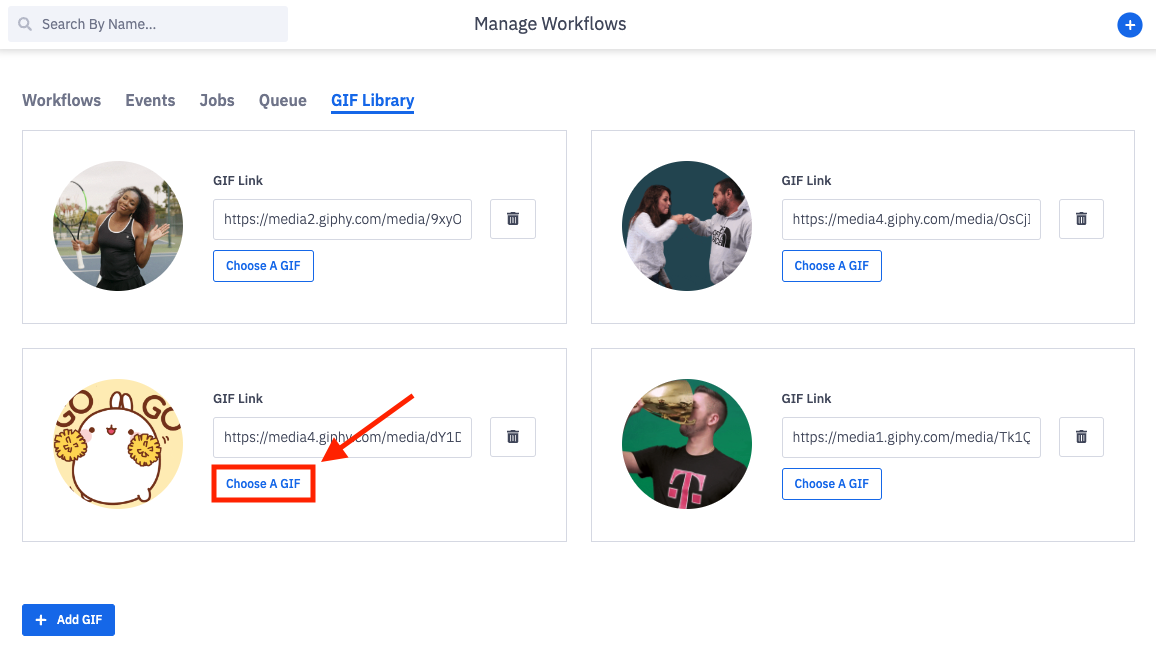This screenshot has width=1156, height=669.
Task: Delete the fist bump GIF
Action: pyautogui.click(x=1081, y=219)
